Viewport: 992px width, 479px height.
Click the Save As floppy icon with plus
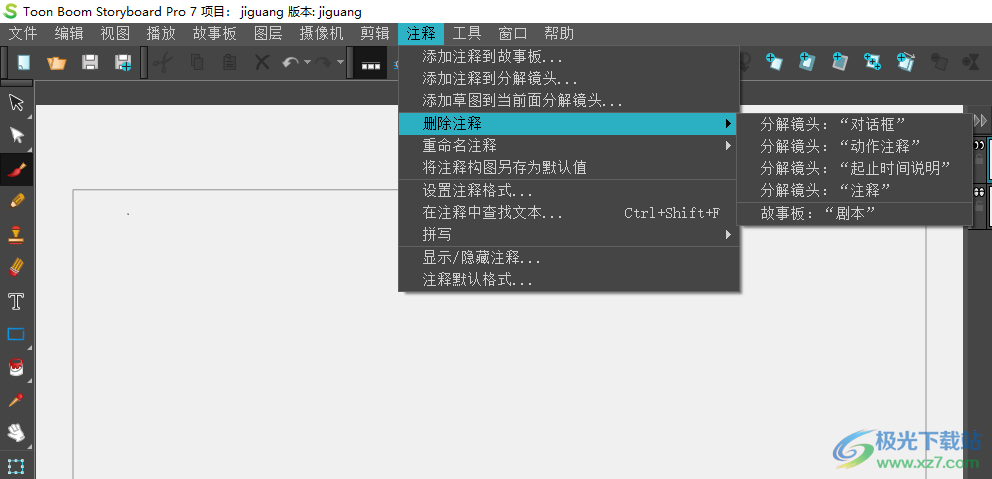[x=123, y=62]
